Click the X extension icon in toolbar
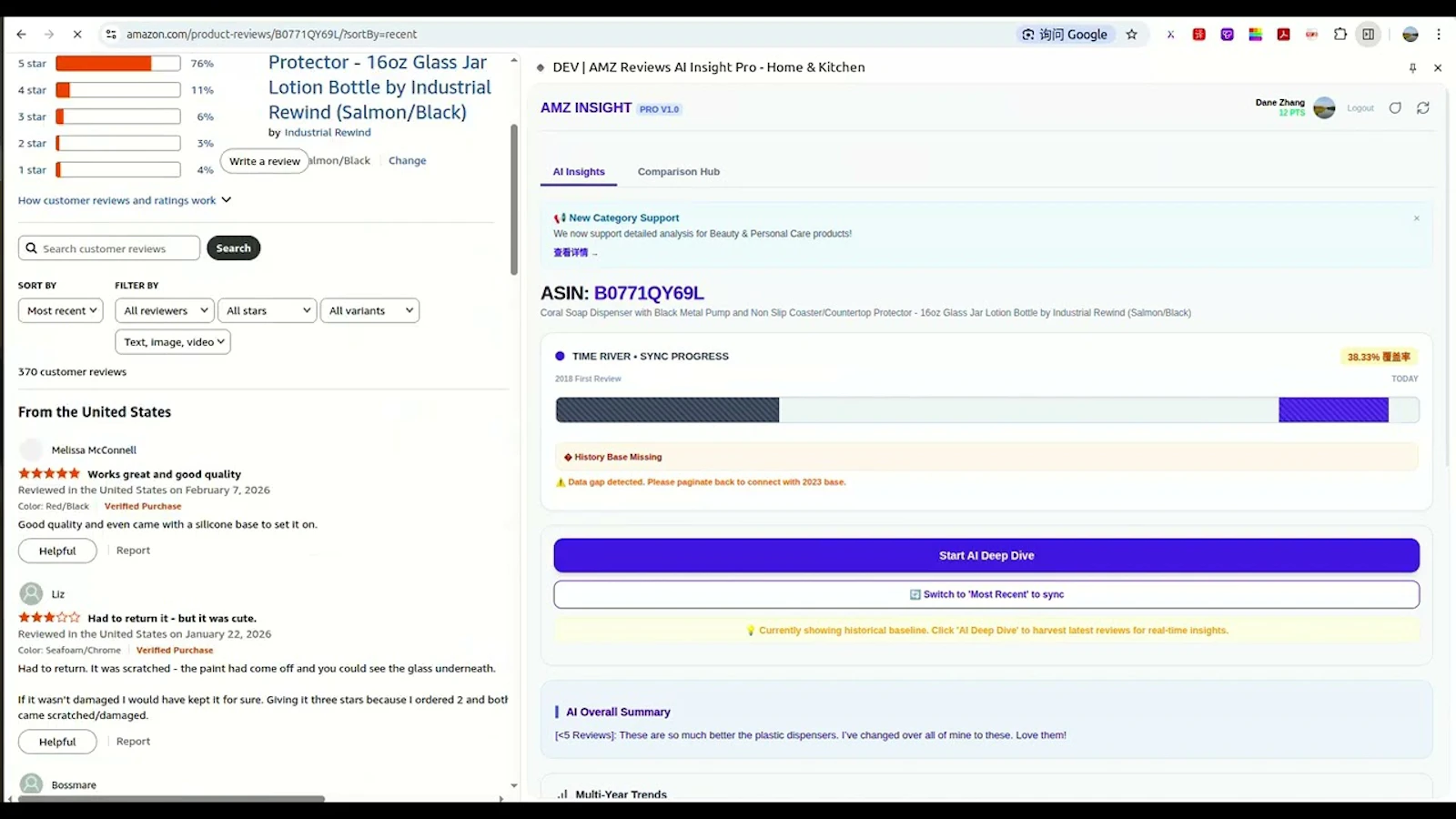 click(x=1171, y=35)
